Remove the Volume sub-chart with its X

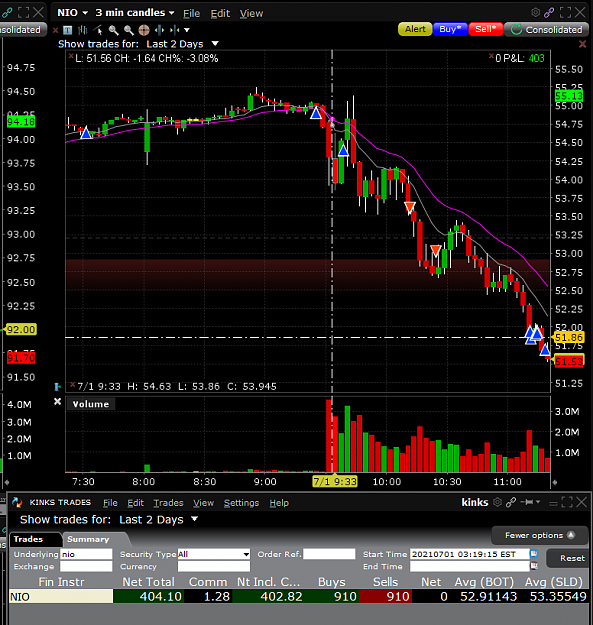click(x=57, y=401)
